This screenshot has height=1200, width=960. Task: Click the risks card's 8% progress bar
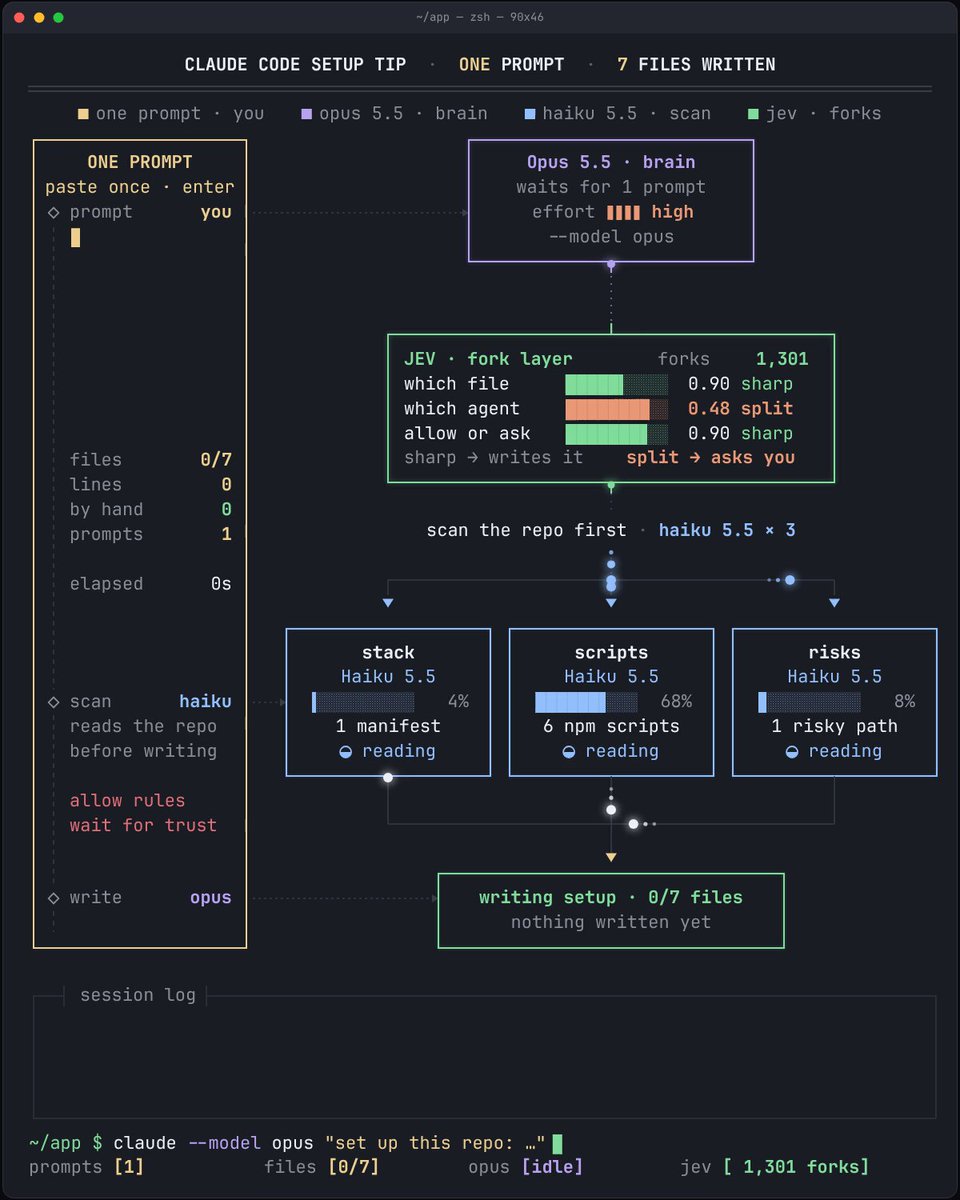(x=810, y=702)
